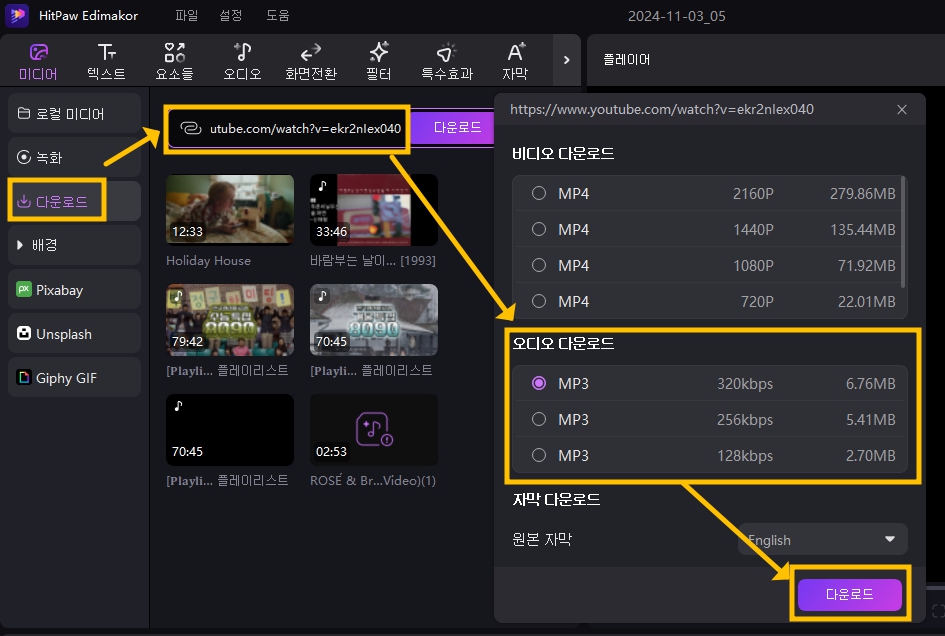This screenshot has width=945, height=636.
Task: Click the HitPaw Edimakor logo icon
Action: 17,16
